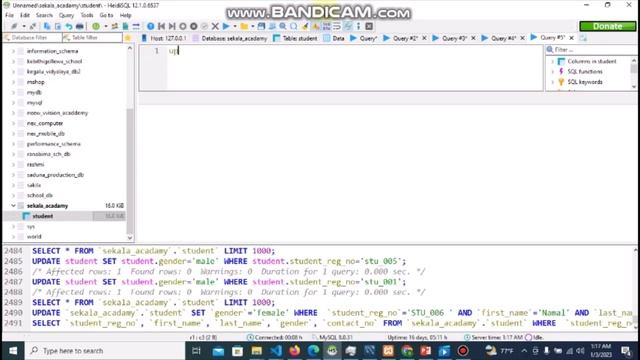Open the Help menu

(x=125, y=15)
